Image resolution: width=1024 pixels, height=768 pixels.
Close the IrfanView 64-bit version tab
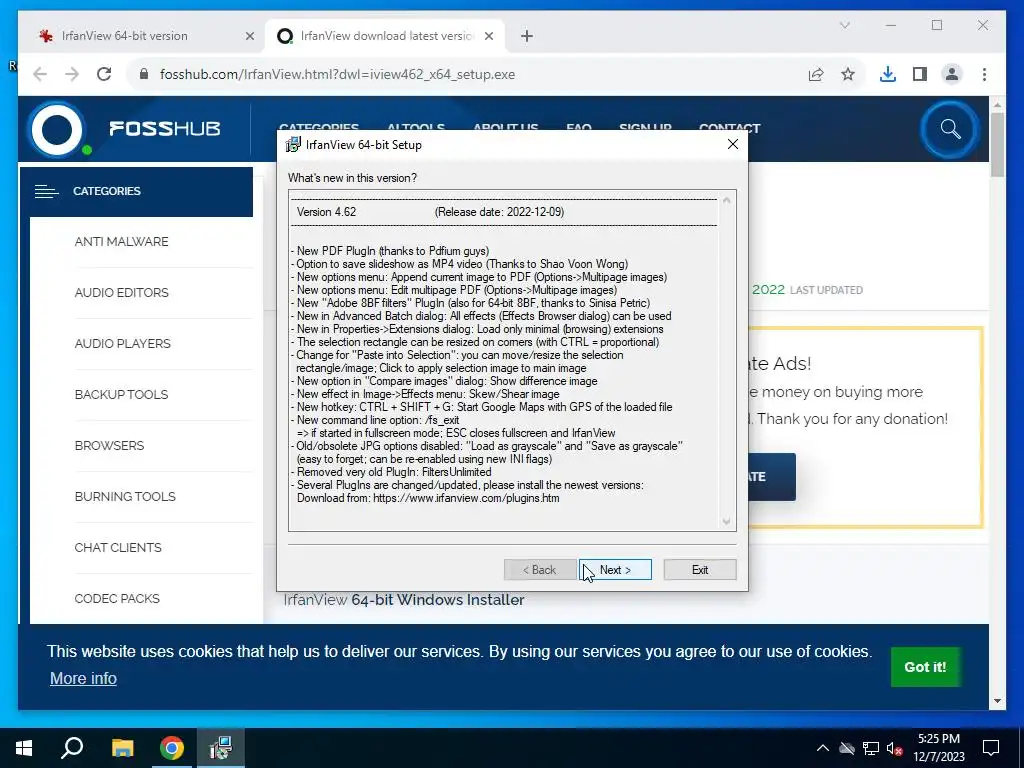(x=249, y=37)
